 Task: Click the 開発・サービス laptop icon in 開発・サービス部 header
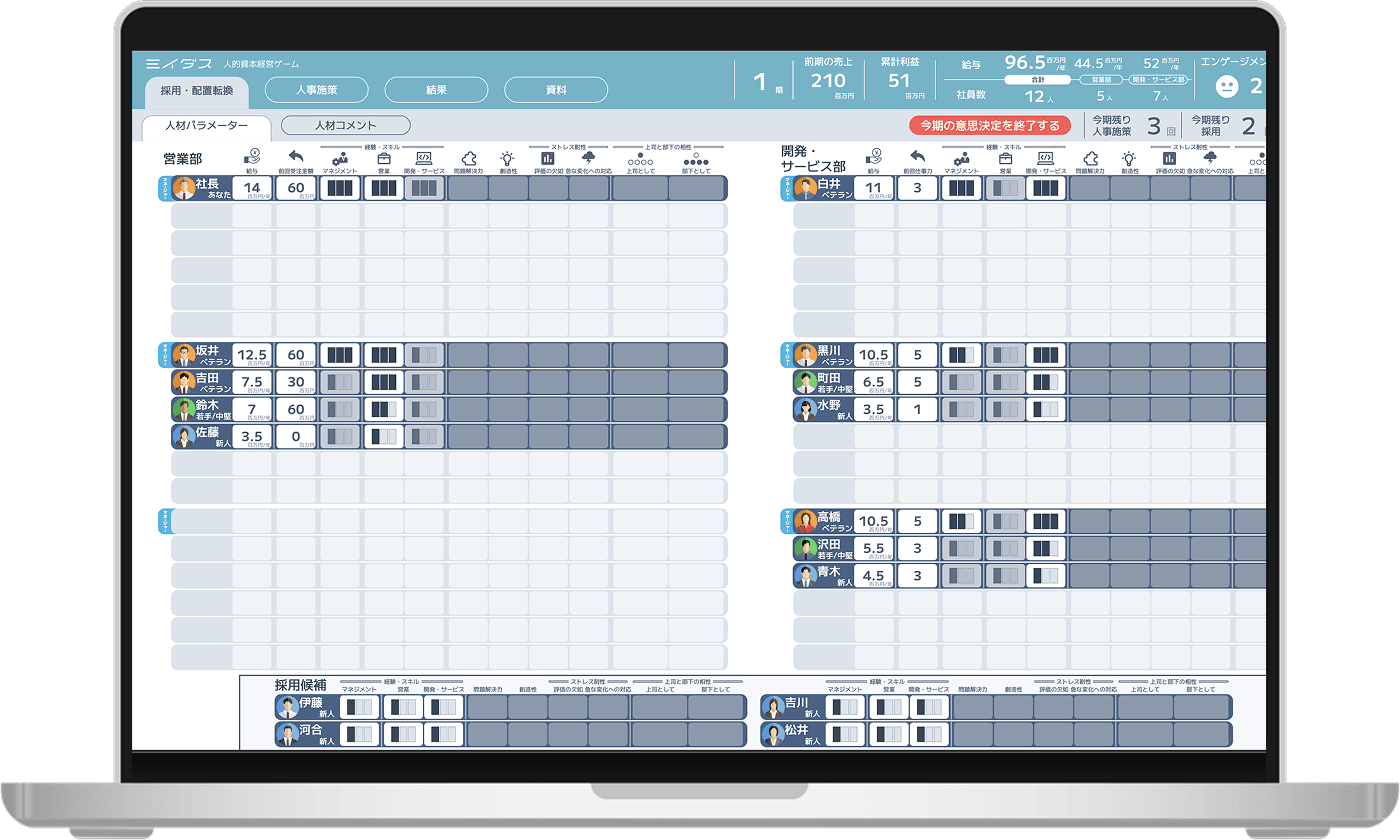[x=1045, y=157]
